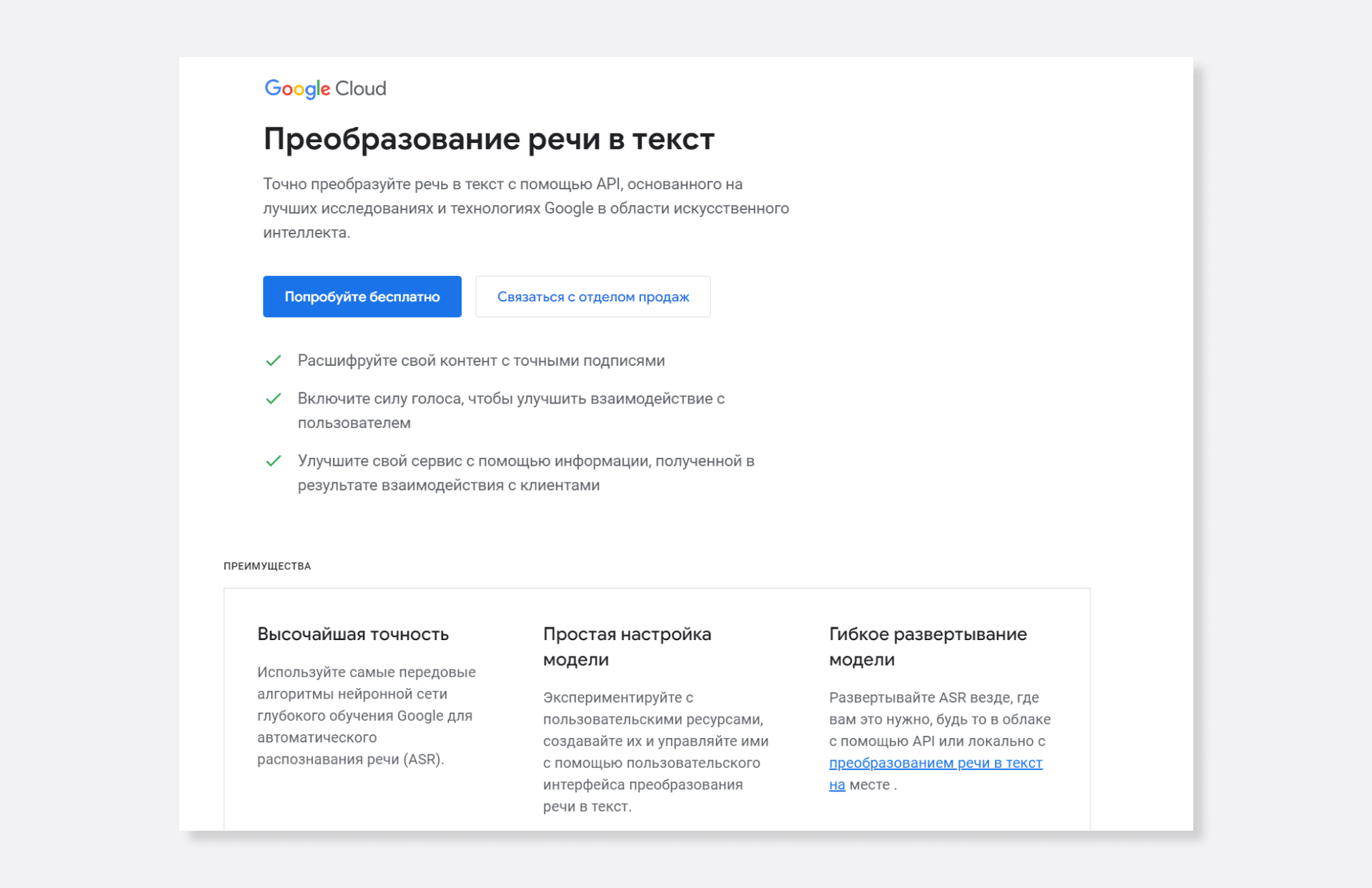Click the green checkmark beside 'Улучшите свой сервис'
Viewport: 1372px width, 888px height.
[273, 461]
